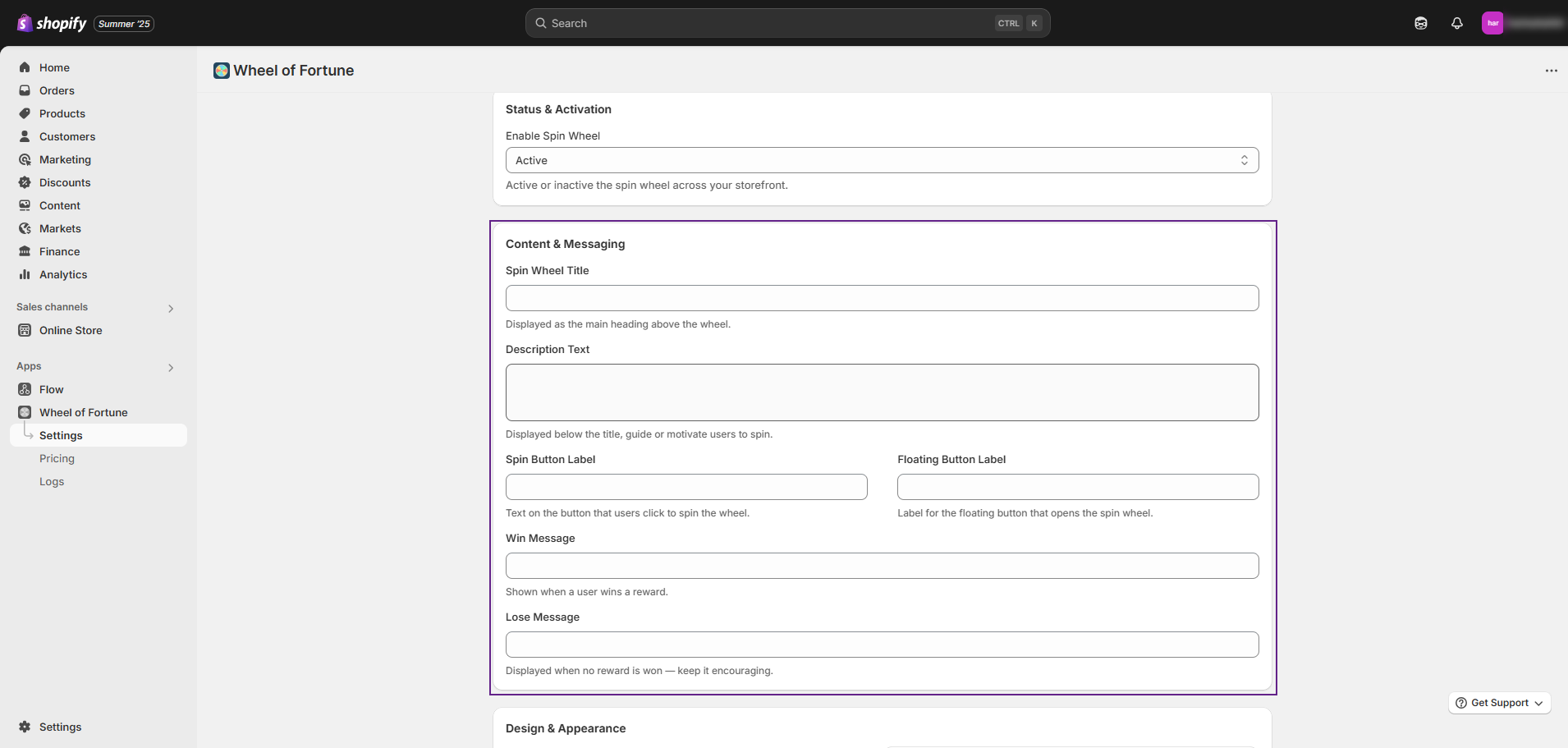Click the Spin Wheel Title field
This screenshot has height=748, width=1568.
click(x=882, y=298)
